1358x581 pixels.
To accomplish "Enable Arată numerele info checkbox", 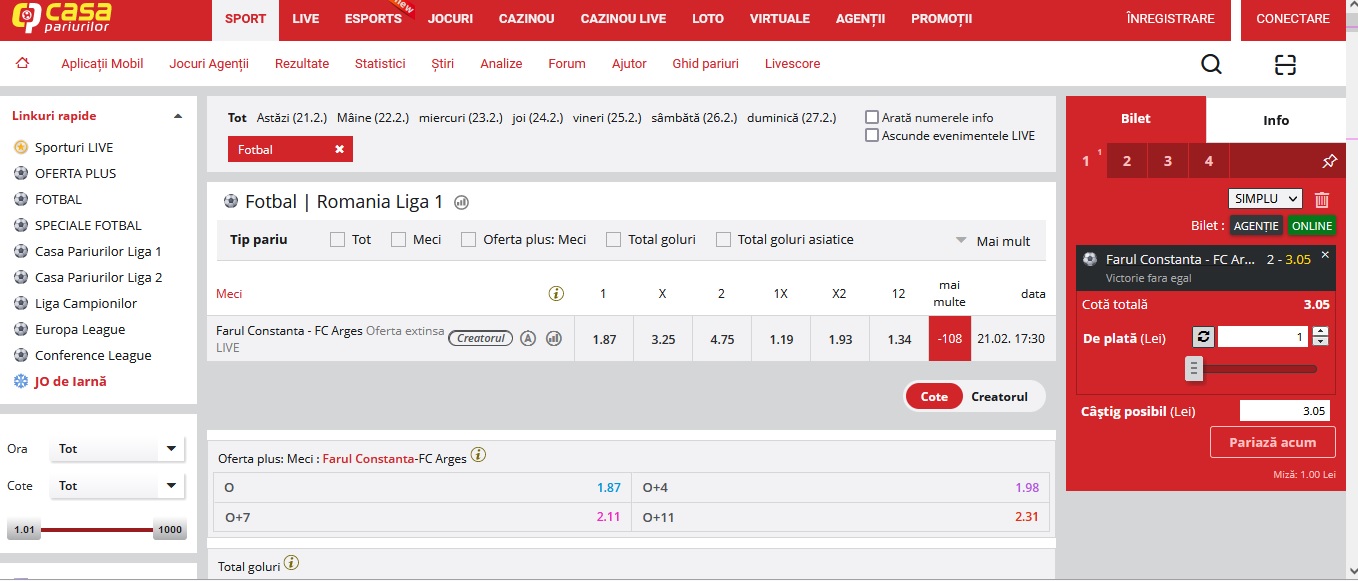I will (872, 117).
